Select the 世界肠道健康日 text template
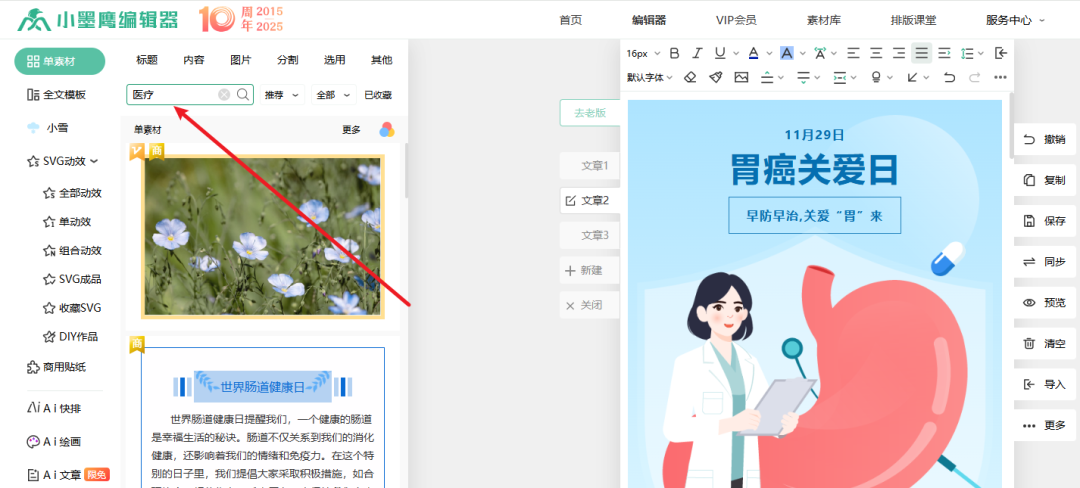The image size is (1080, 488). point(262,417)
